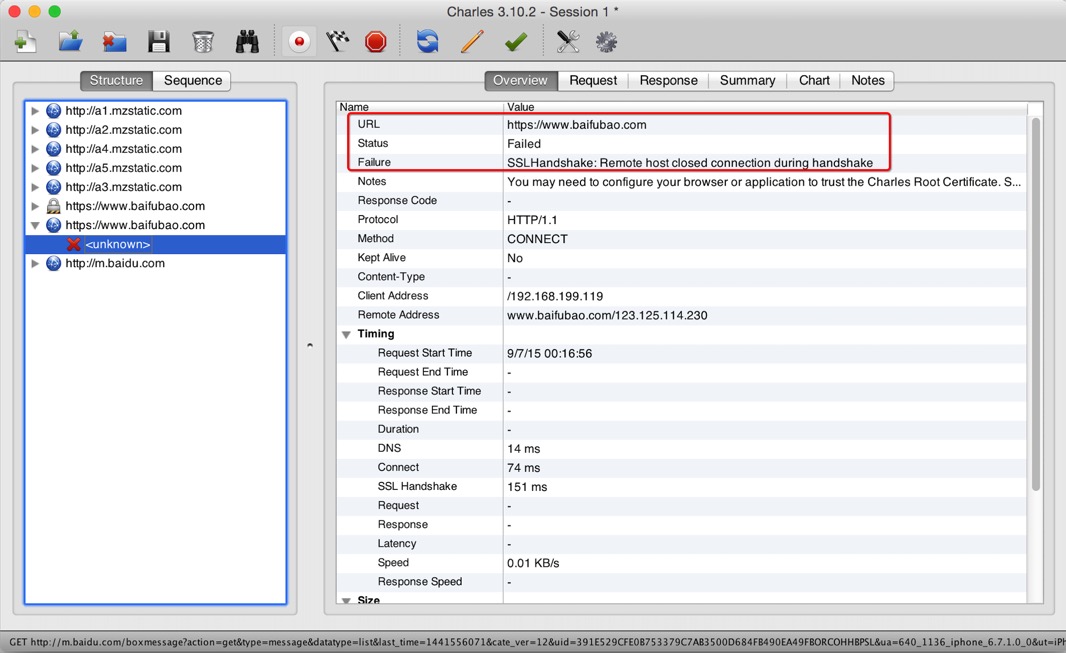Open the Response tab

[668, 80]
